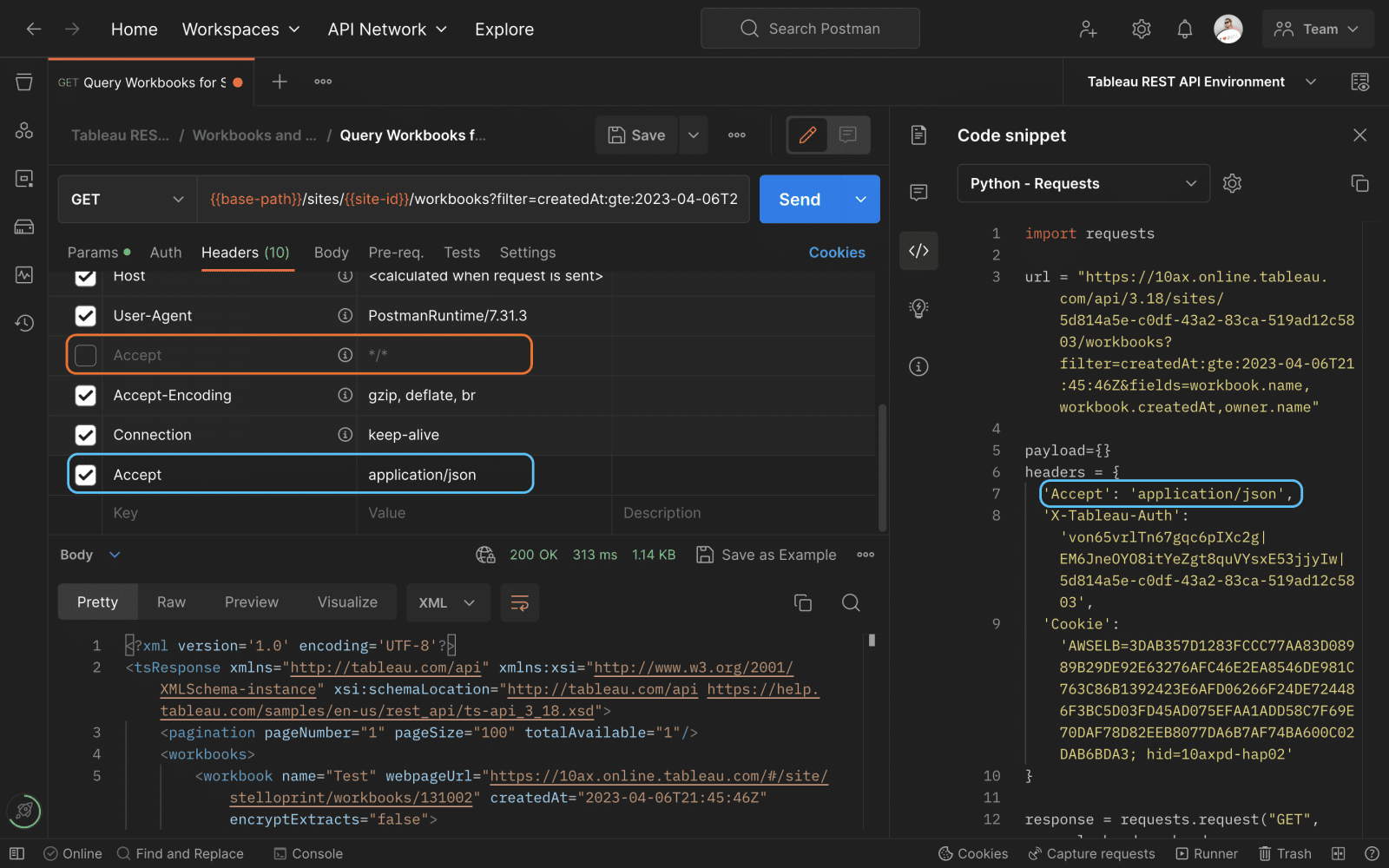
Task: Open Monitors sidebar icon
Action: click(24, 275)
